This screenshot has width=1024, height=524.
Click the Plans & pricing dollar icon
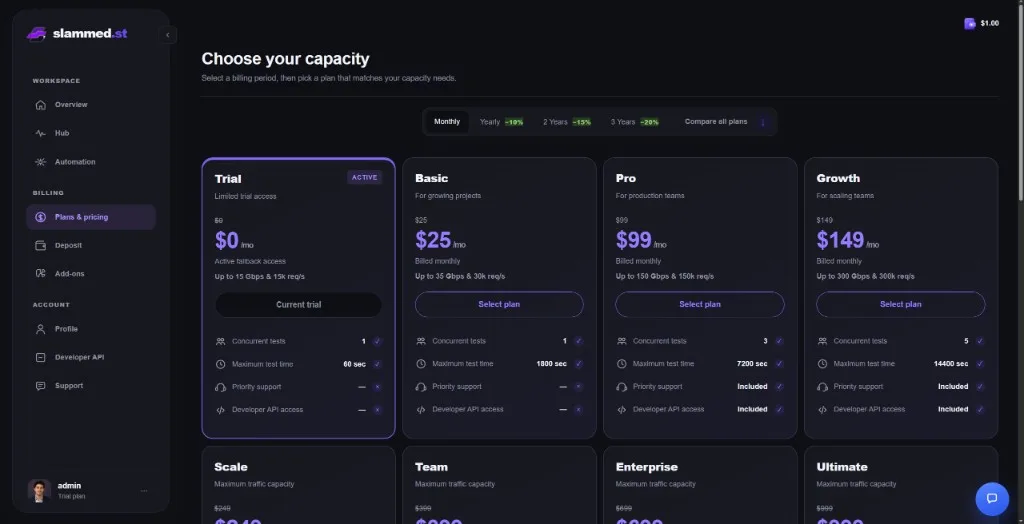[x=40, y=217]
